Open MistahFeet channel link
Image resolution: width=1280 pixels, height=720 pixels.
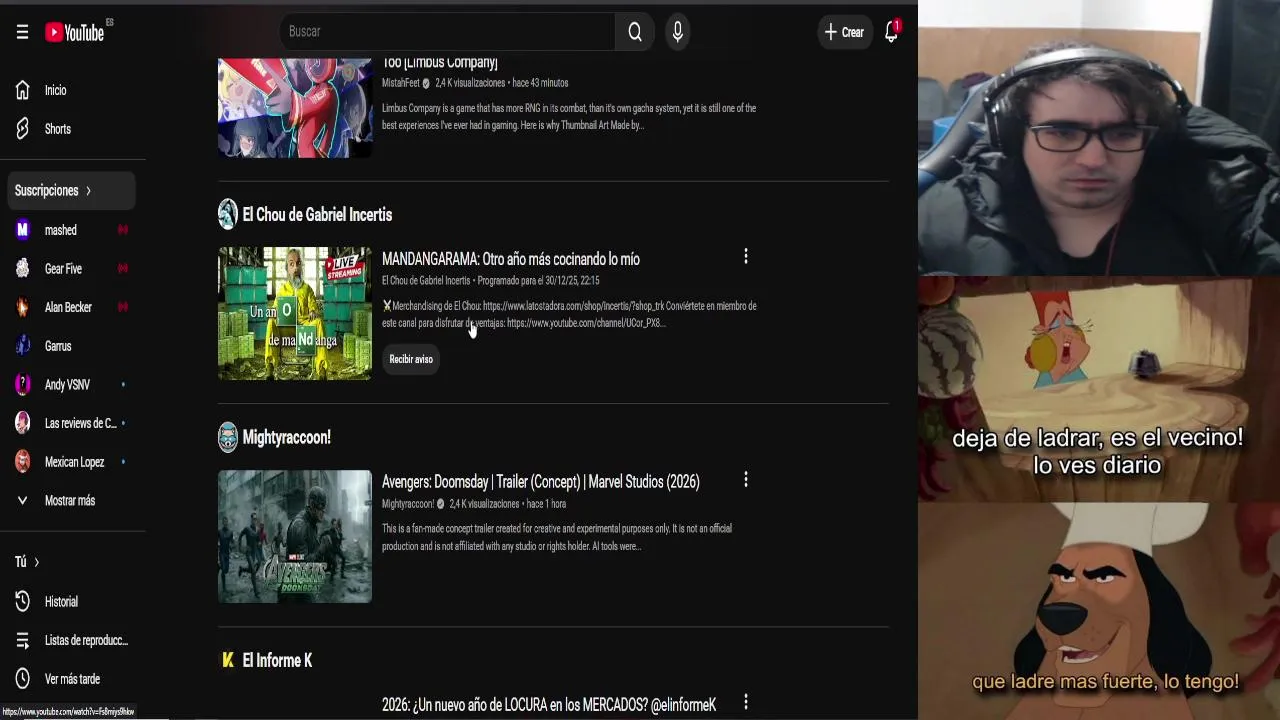point(400,83)
